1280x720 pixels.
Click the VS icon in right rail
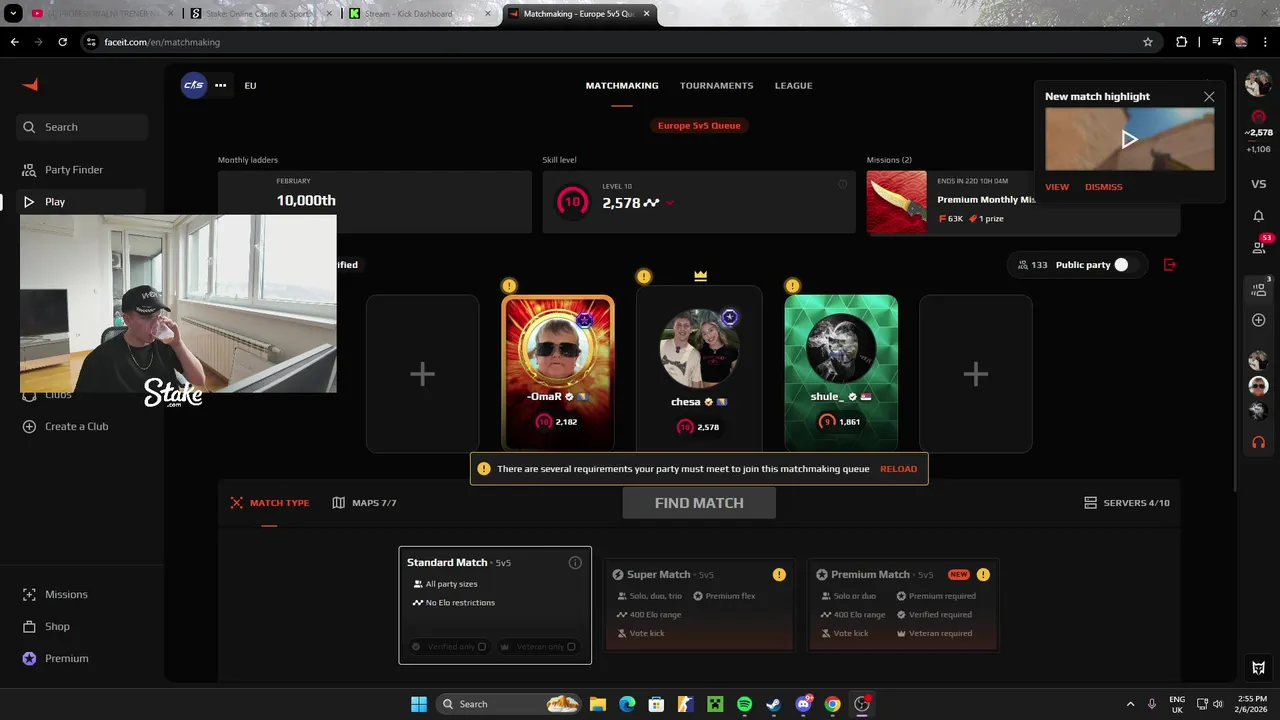coord(1259,184)
